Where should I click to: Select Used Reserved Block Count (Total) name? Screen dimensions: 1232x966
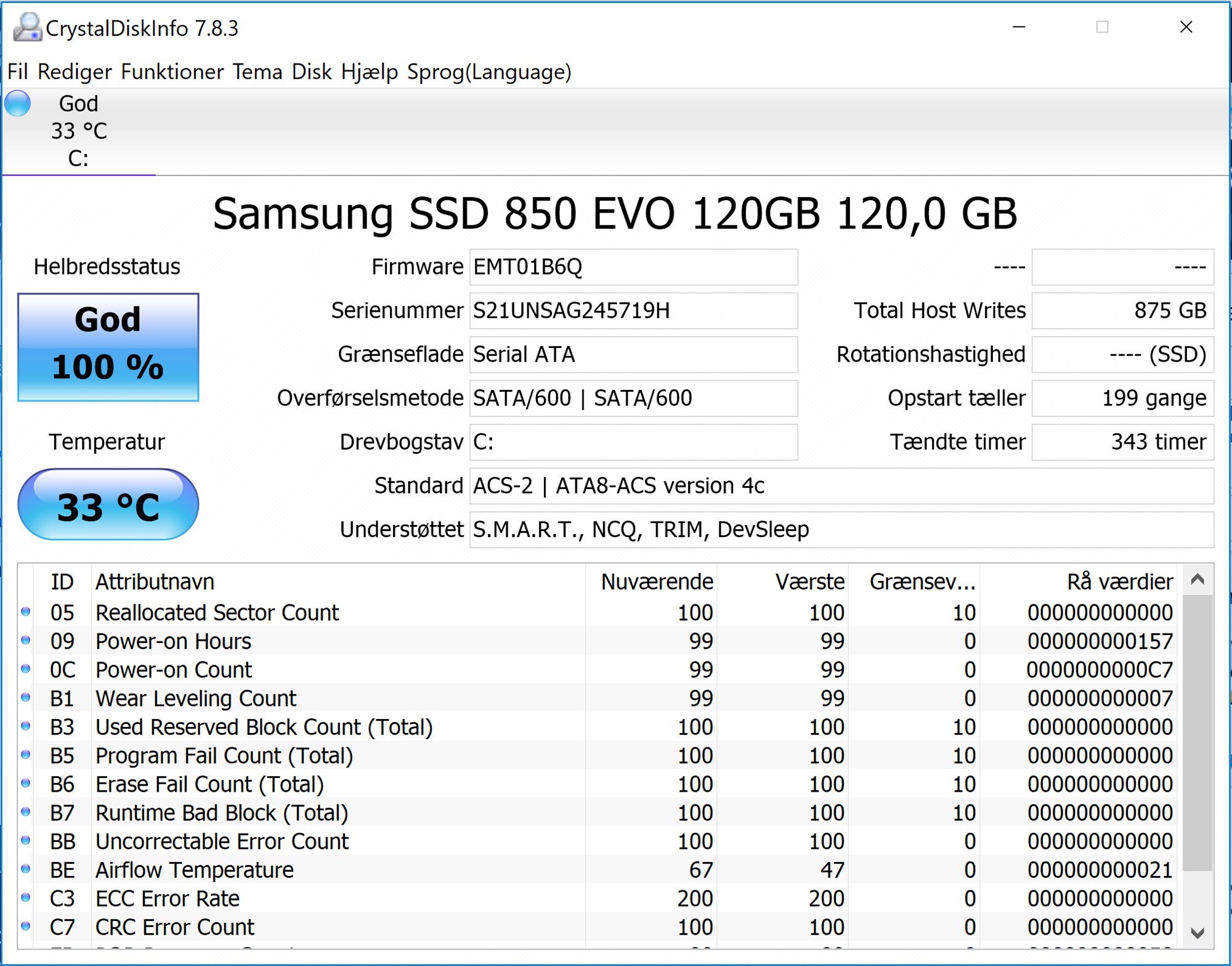[264, 727]
